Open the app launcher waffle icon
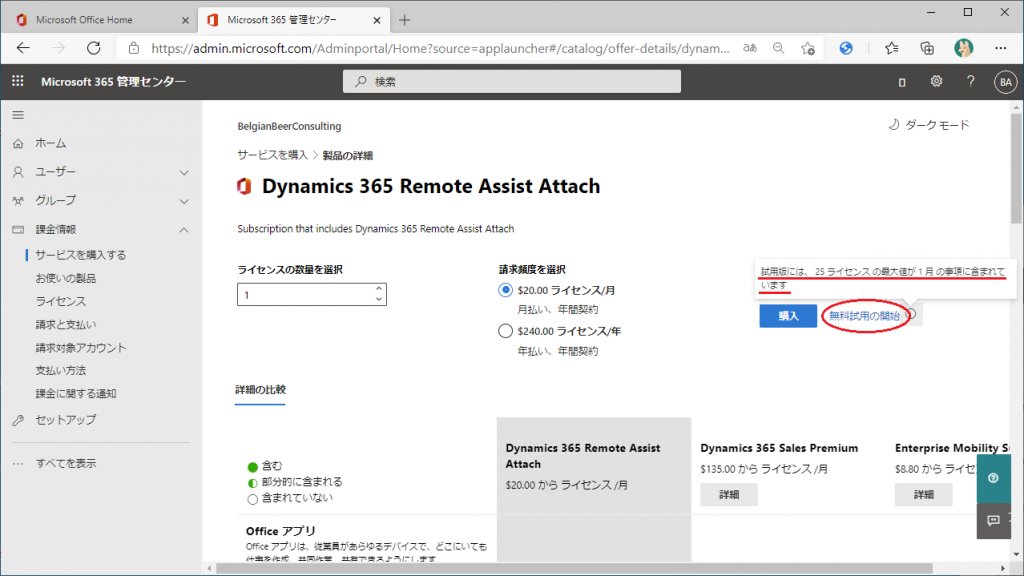The height and width of the screenshot is (576, 1024). (18, 81)
